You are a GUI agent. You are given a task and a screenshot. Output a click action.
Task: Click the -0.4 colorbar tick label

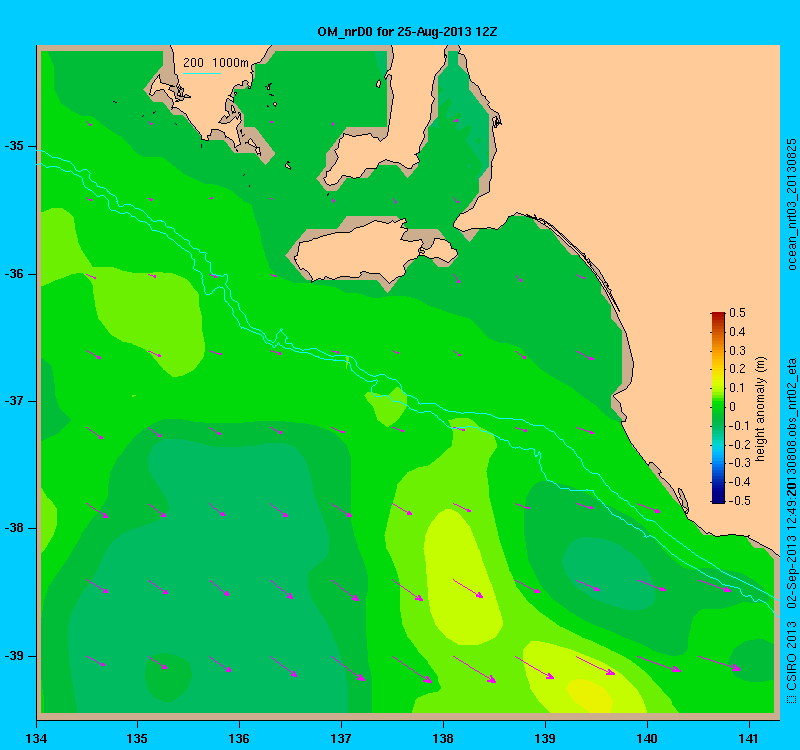click(739, 482)
